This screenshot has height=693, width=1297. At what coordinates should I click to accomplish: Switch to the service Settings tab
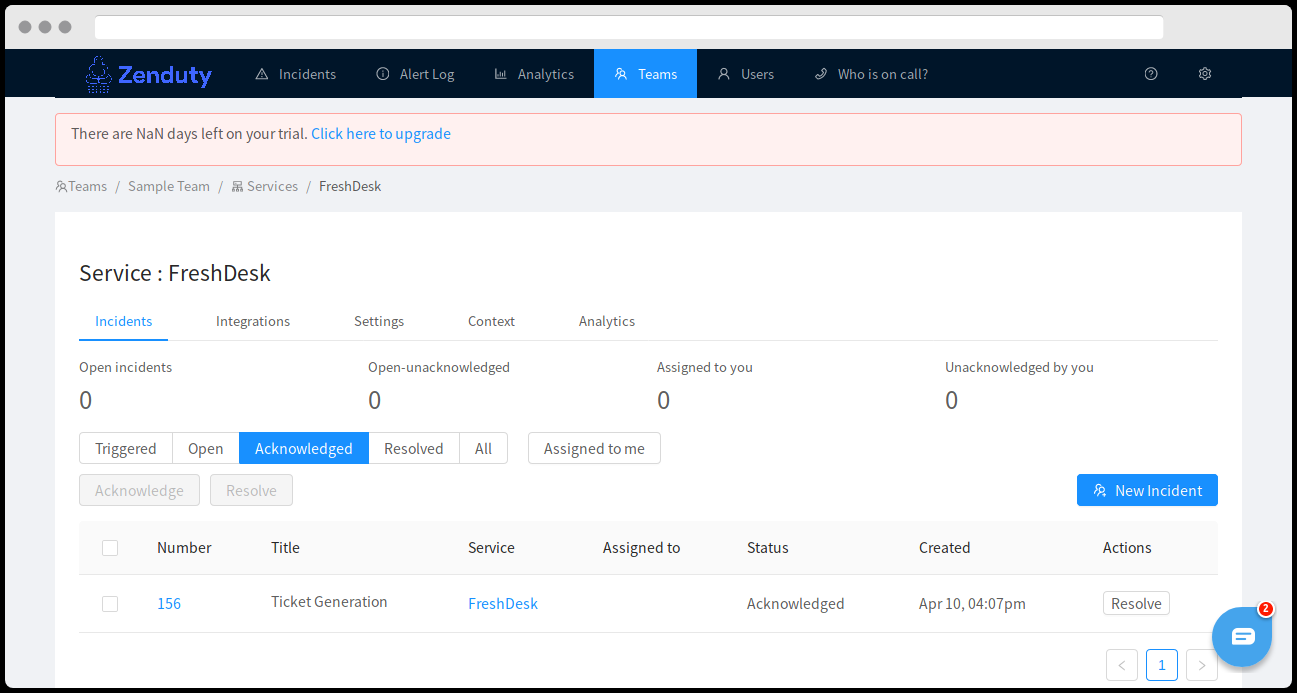point(379,321)
